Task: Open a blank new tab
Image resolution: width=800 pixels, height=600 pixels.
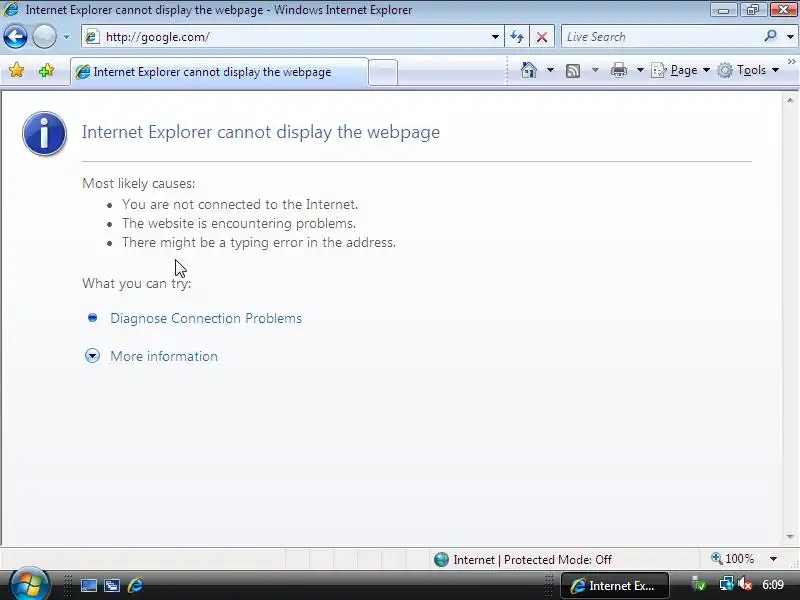Action: [x=383, y=72]
